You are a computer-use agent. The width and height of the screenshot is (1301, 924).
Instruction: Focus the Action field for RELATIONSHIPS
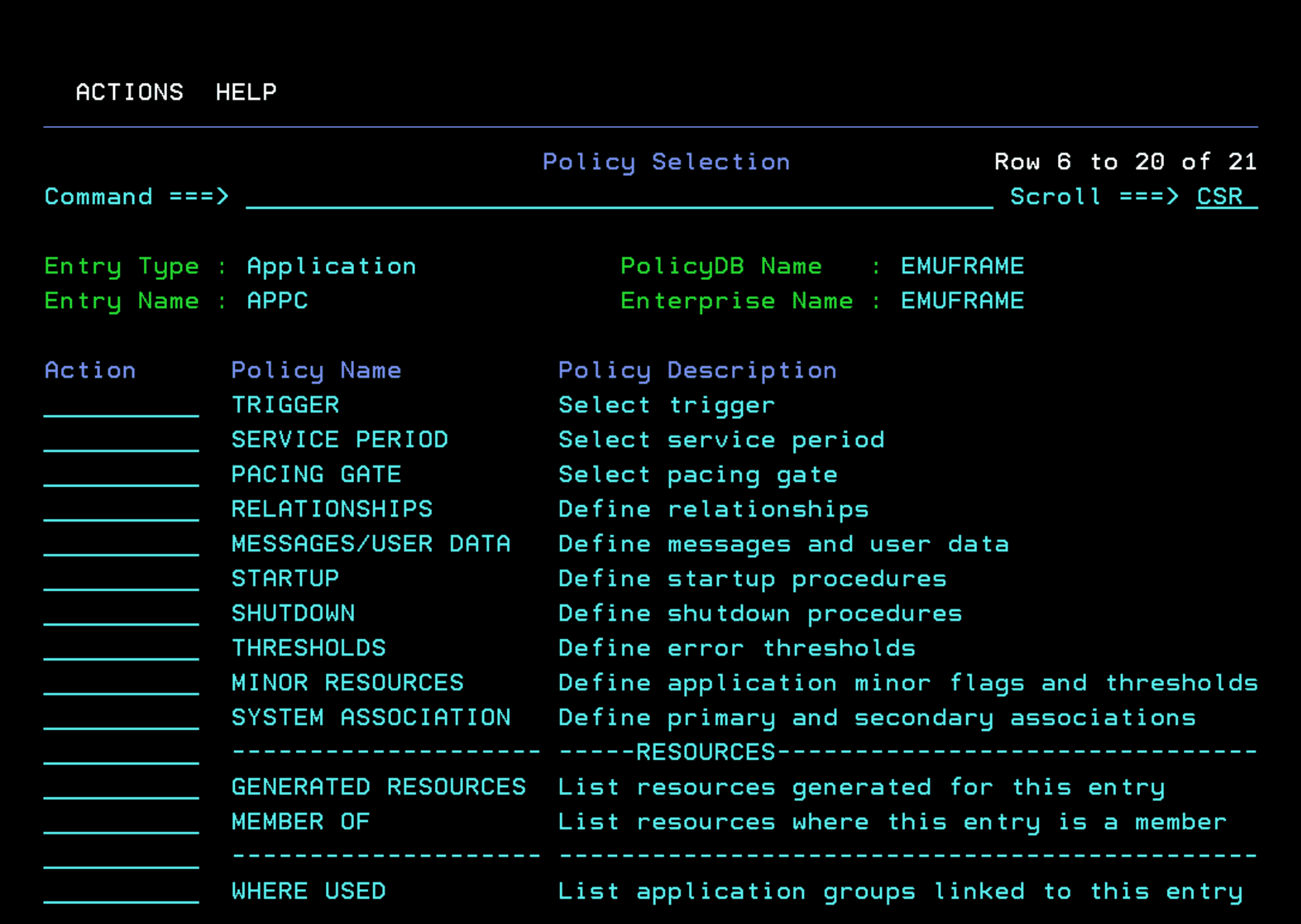click(121, 510)
